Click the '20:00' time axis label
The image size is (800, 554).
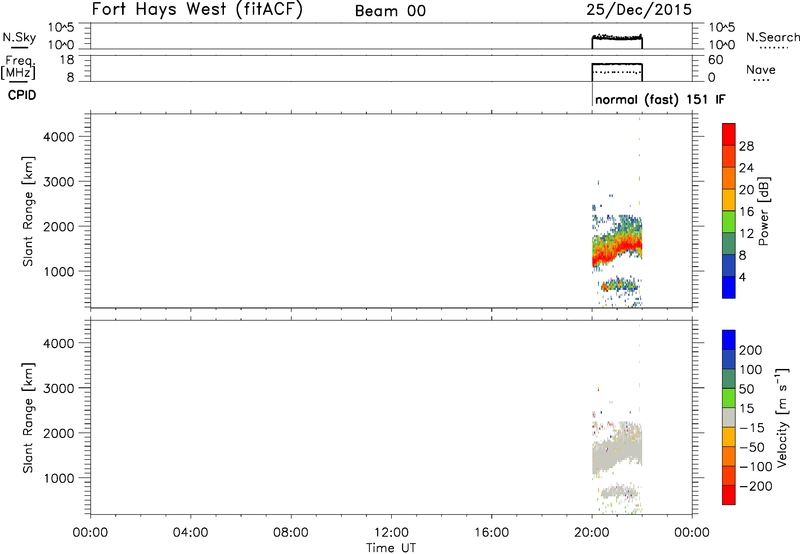point(592,533)
